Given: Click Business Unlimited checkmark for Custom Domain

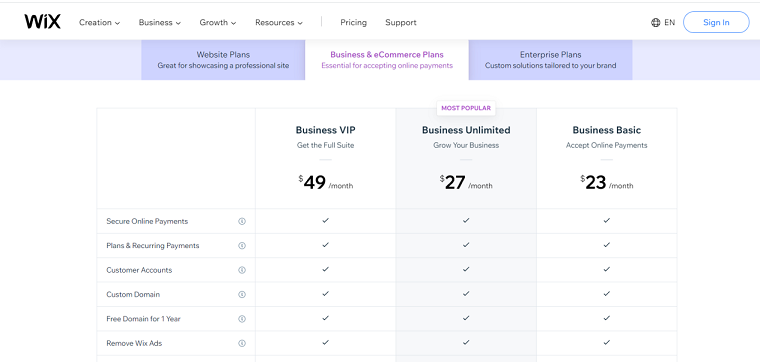Looking at the screenshot, I should pyautogui.click(x=466, y=294).
